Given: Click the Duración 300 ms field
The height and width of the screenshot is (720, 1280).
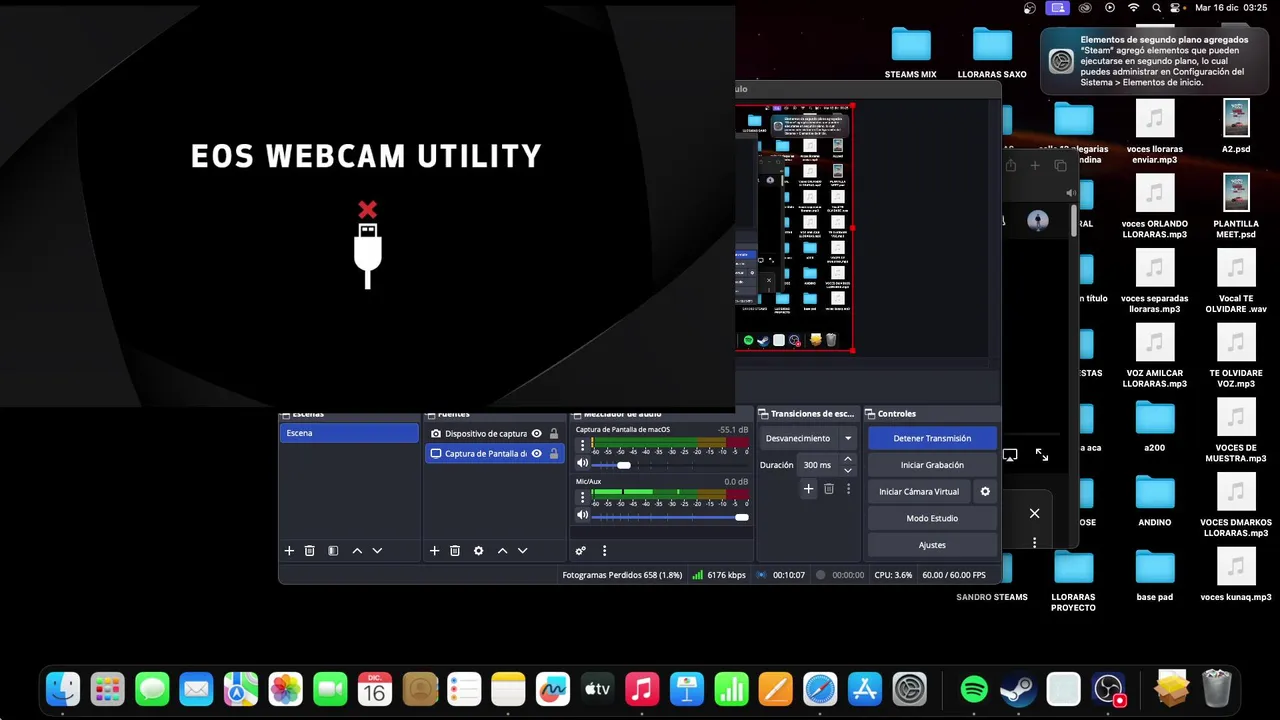Looking at the screenshot, I should (x=819, y=465).
